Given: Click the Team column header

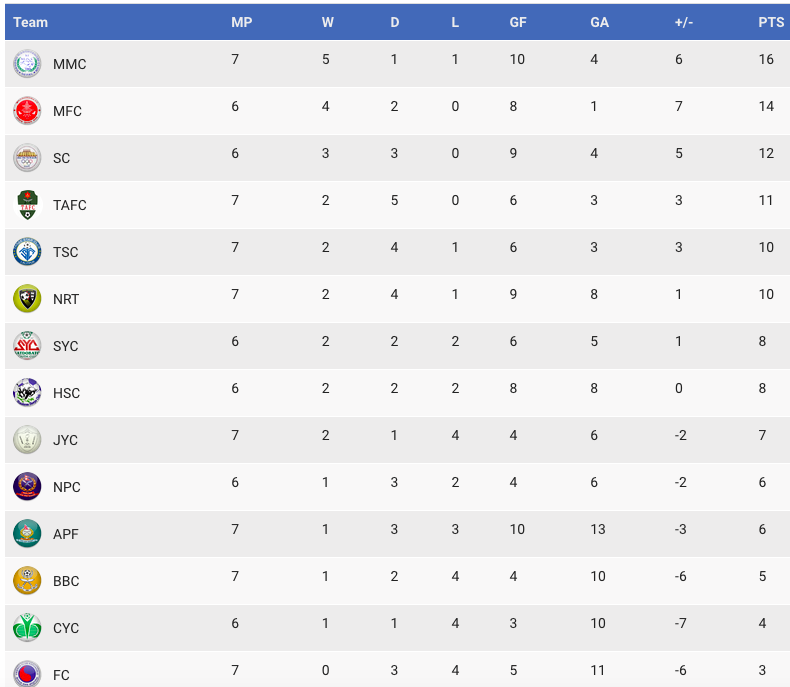Looking at the screenshot, I should tap(30, 22).
